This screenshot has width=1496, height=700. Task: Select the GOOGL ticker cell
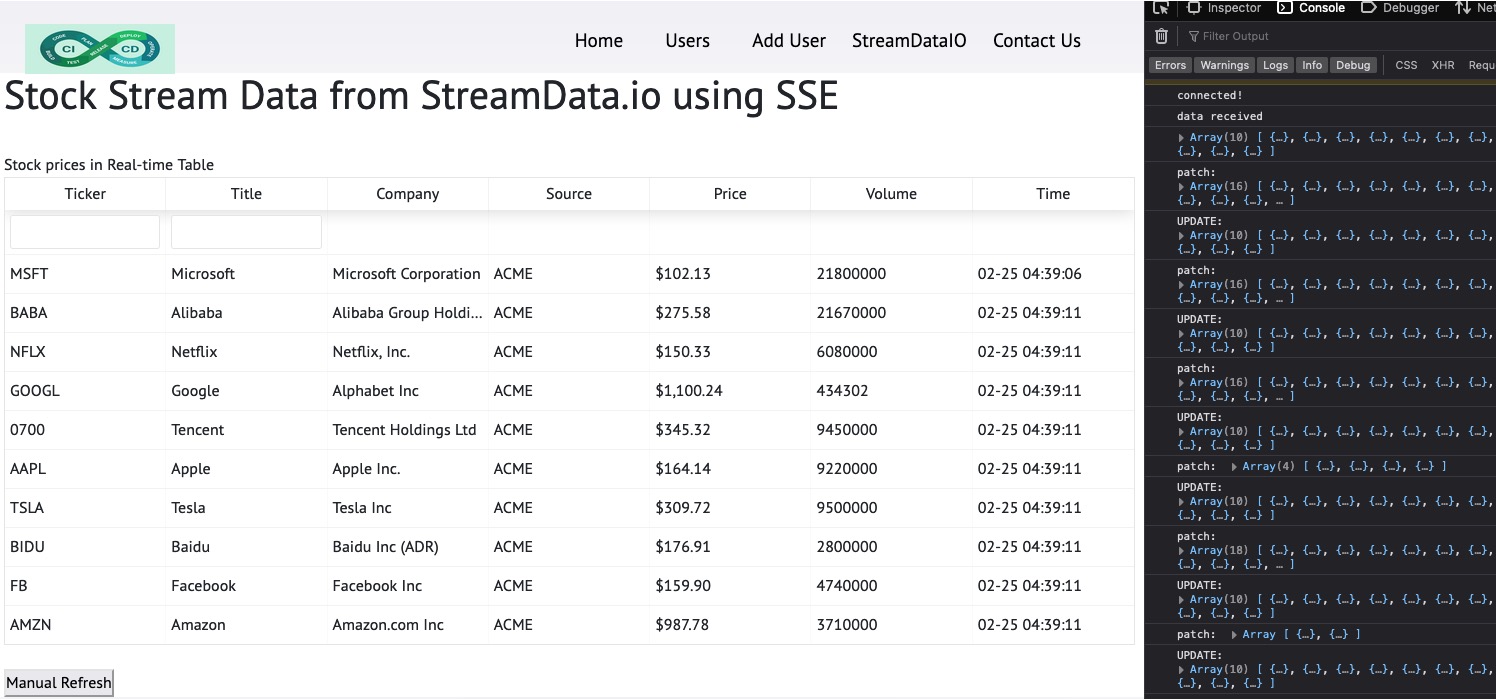tap(85, 391)
